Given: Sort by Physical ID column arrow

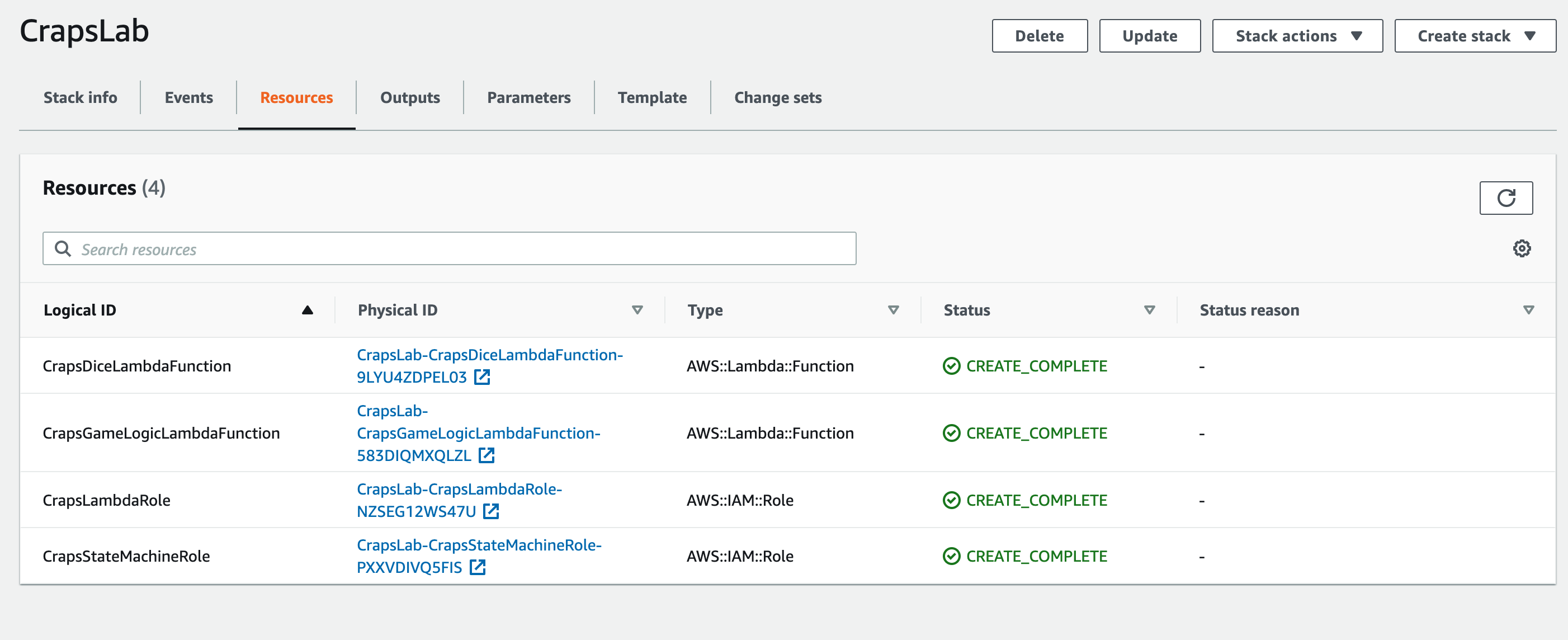Looking at the screenshot, I should pyautogui.click(x=637, y=310).
